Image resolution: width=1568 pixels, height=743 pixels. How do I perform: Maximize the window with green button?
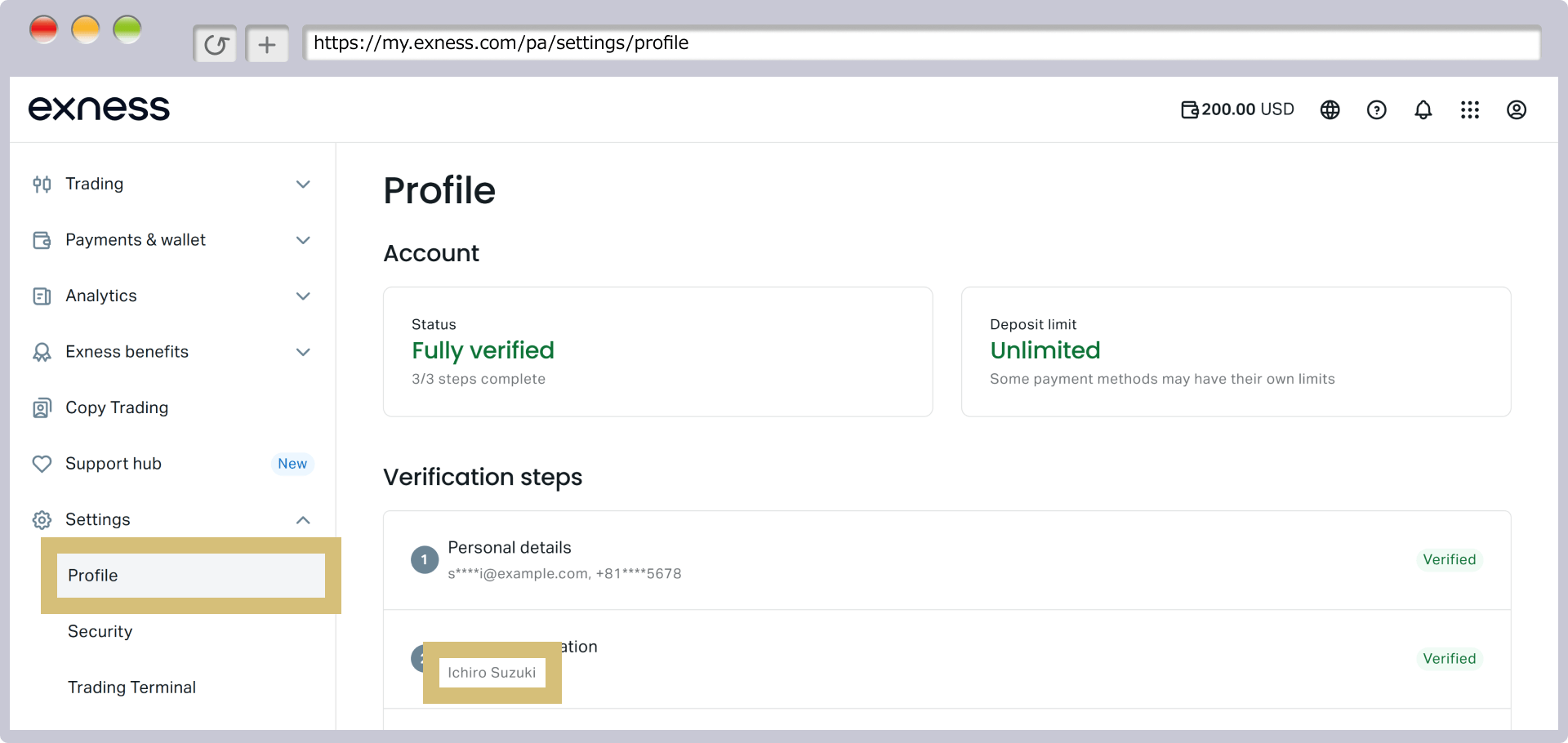coord(127,29)
